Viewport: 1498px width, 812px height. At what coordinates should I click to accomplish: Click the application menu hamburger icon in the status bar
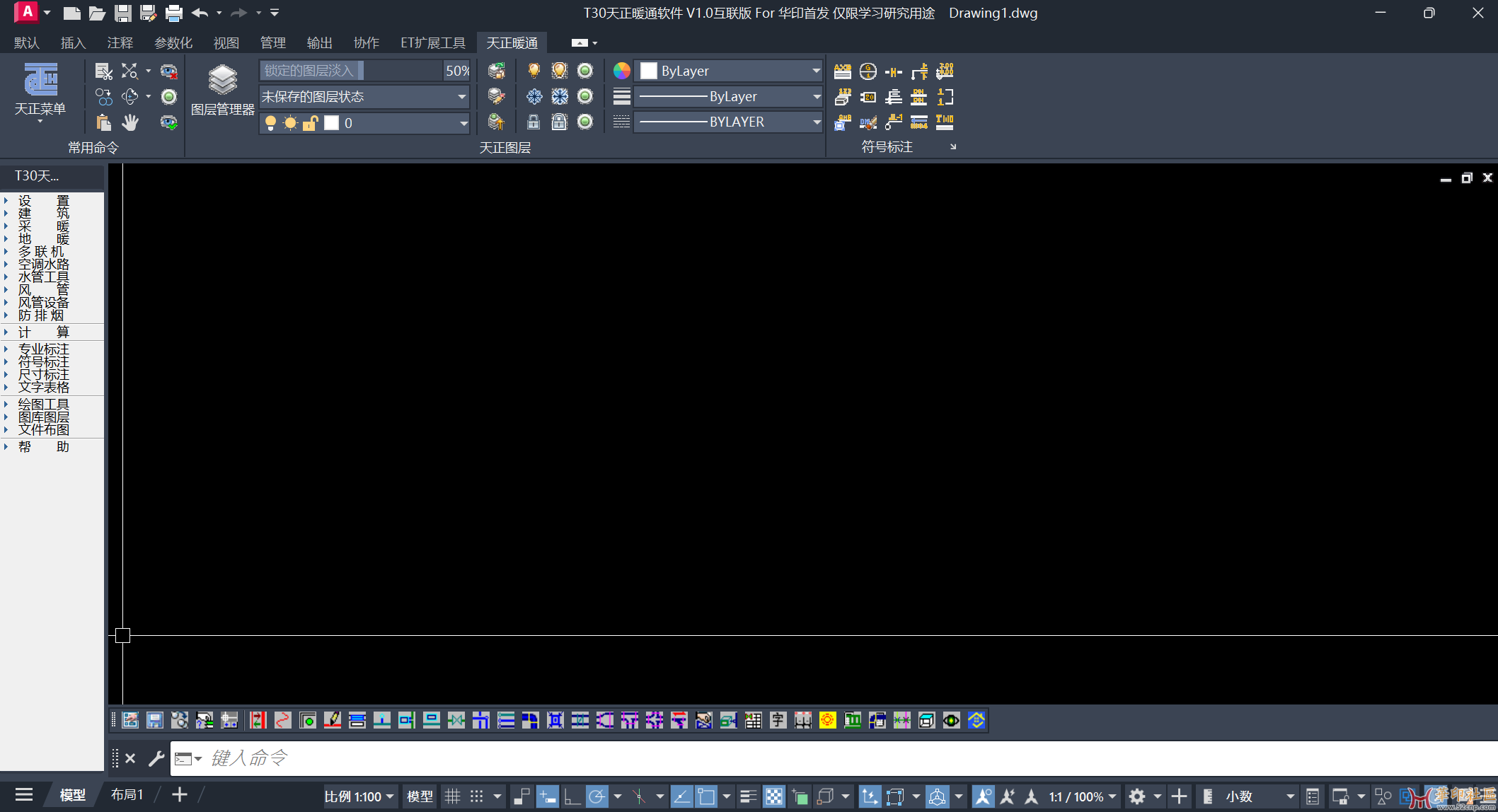coord(24,796)
